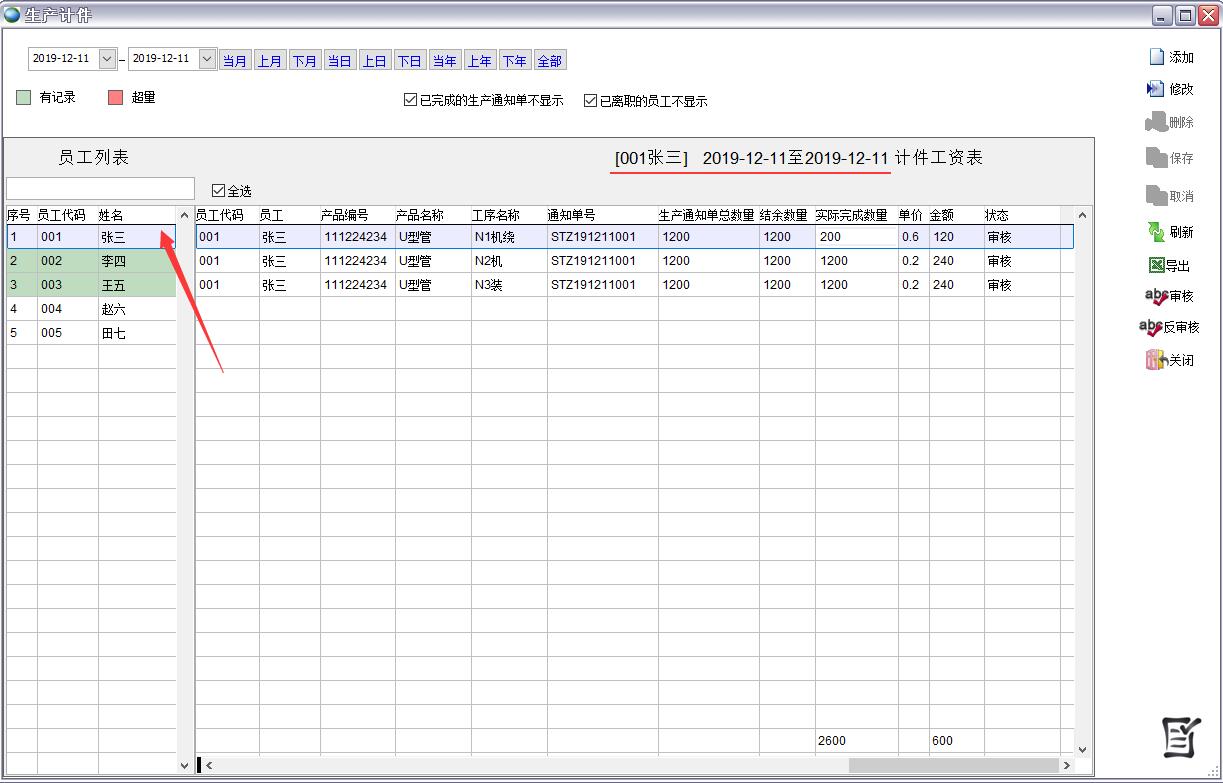The height and width of the screenshot is (783, 1223).
Task: Click the 添加 (Add) icon
Action: [1156, 58]
